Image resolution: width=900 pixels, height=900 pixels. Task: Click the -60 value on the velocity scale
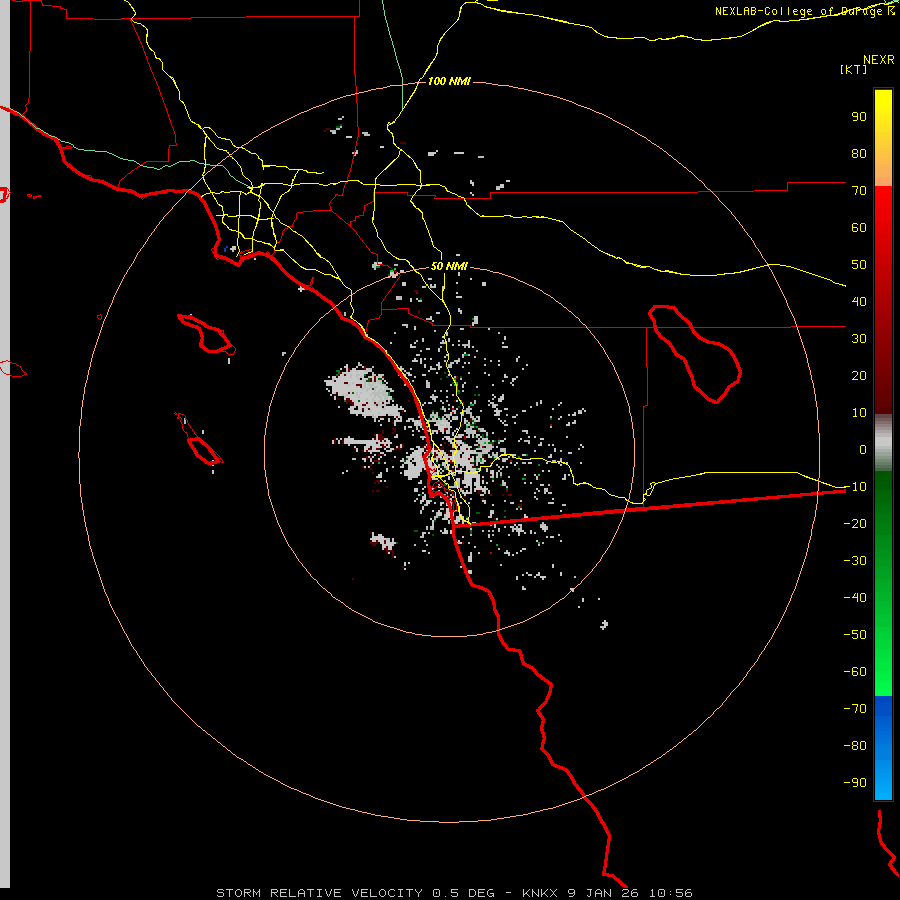[855, 672]
